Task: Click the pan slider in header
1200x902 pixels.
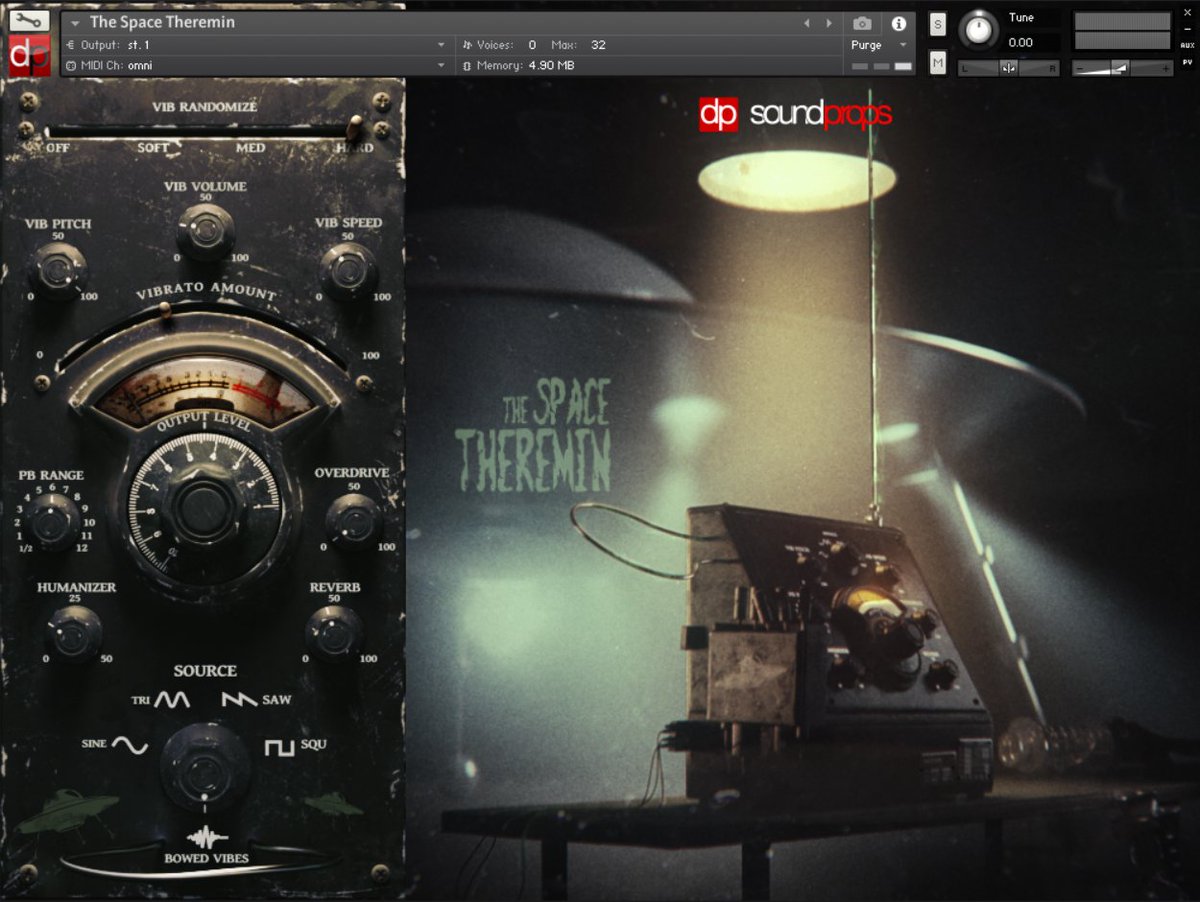Action: (1009, 68)
